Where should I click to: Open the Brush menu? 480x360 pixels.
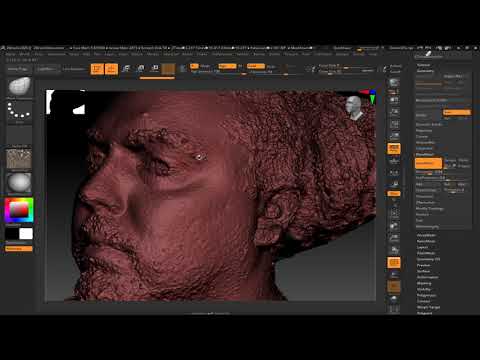click(24, 54)
